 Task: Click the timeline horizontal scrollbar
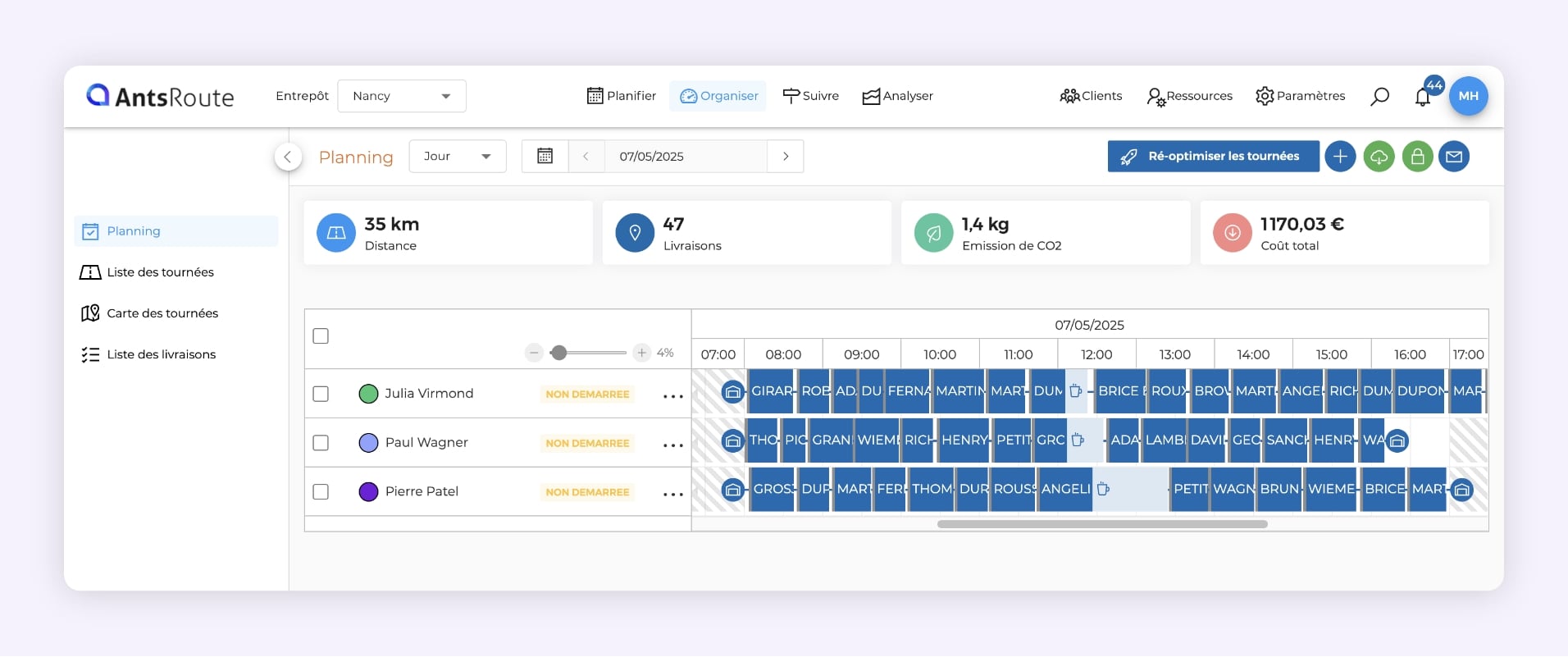(1101, 524)
